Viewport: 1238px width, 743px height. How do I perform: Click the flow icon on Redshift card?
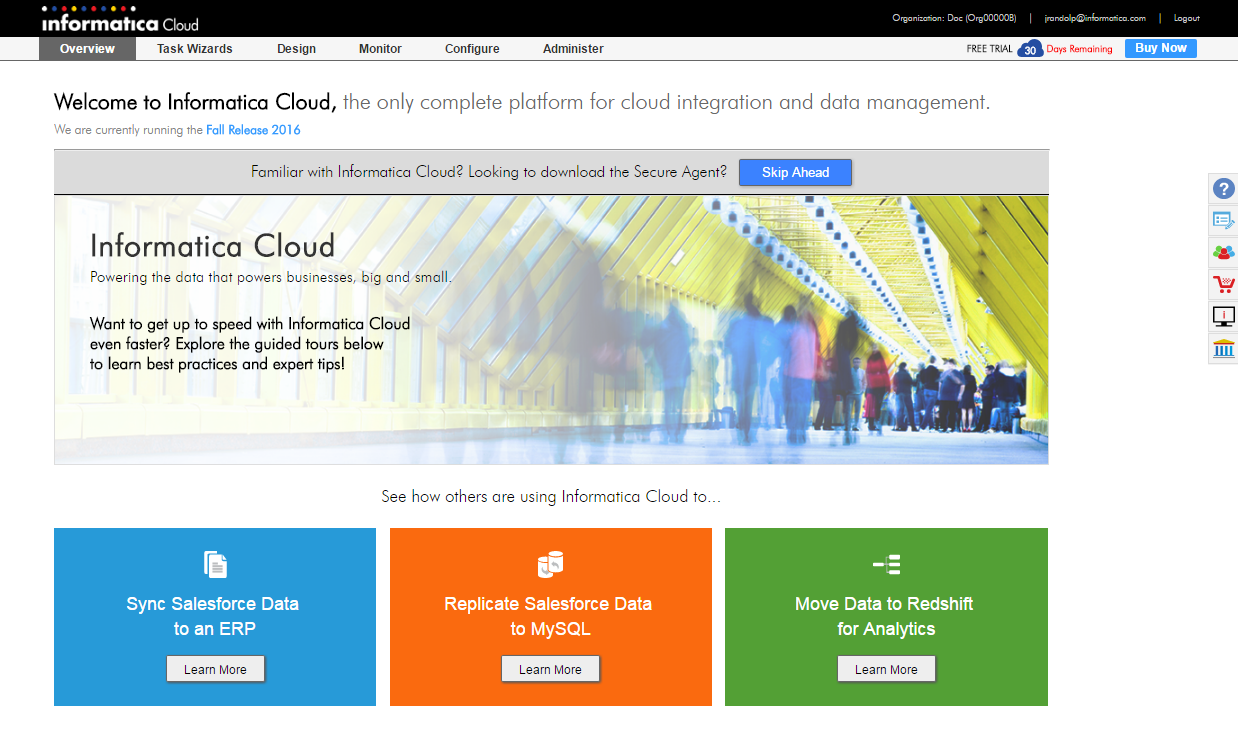click(886, 565)
